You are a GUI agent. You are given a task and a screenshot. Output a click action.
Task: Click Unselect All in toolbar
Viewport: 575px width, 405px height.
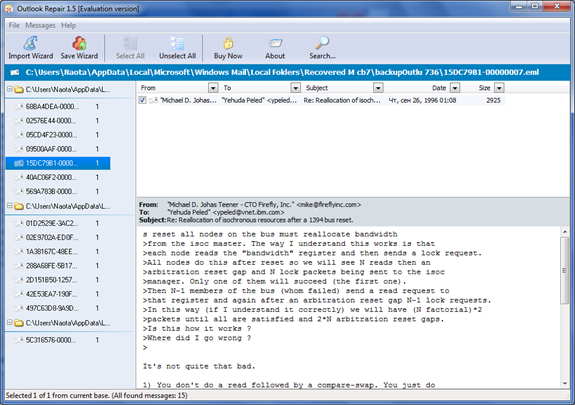[x=177, y=48]
